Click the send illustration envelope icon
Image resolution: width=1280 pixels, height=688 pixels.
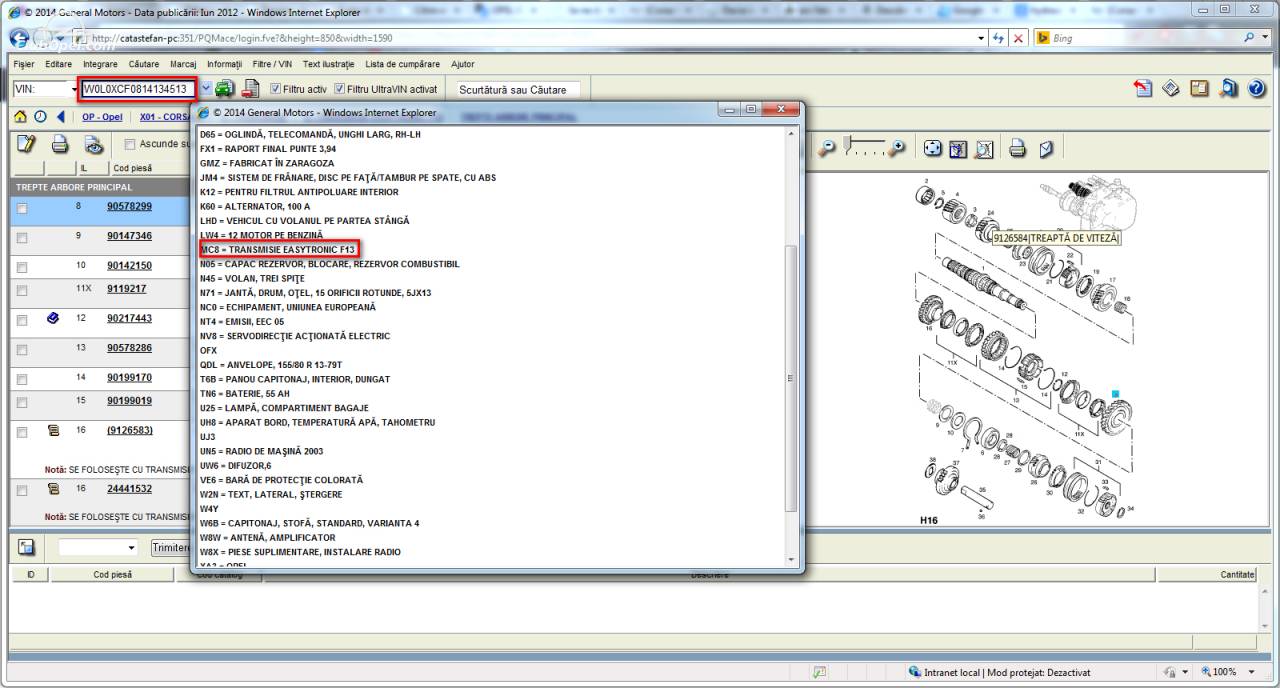1045,148
